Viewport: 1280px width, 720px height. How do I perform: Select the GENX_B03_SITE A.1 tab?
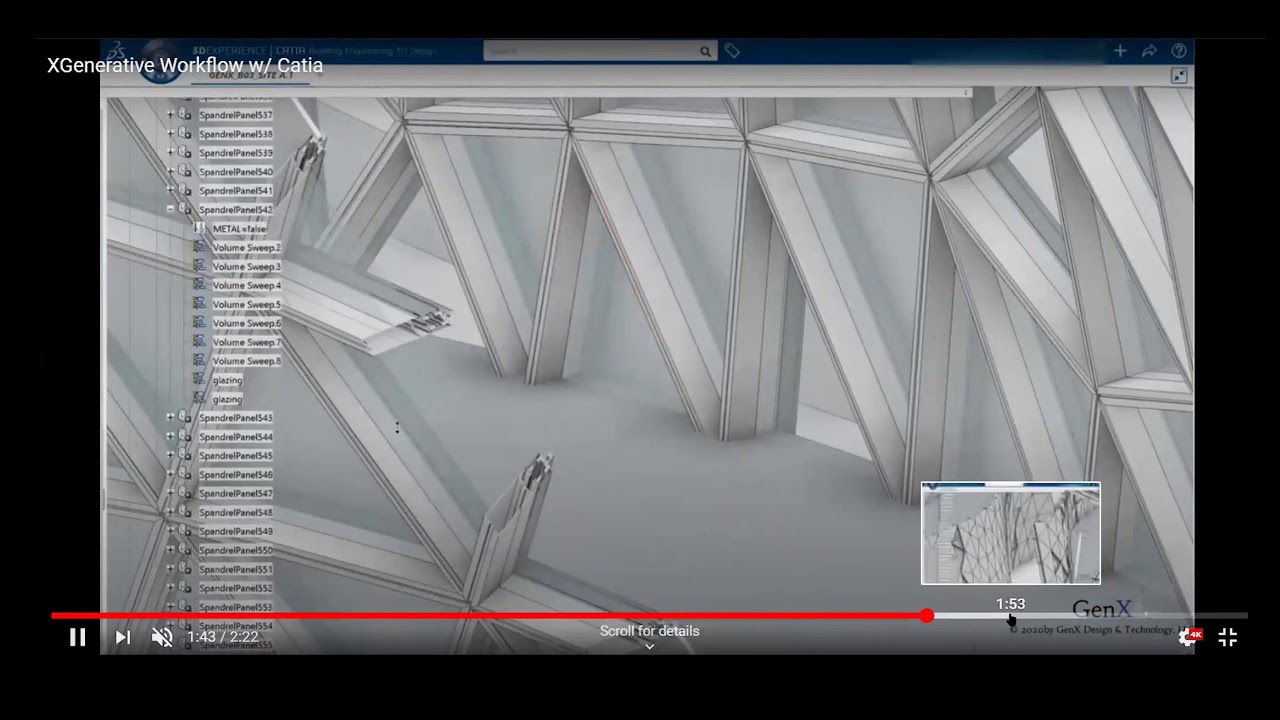tap(250, 76)
